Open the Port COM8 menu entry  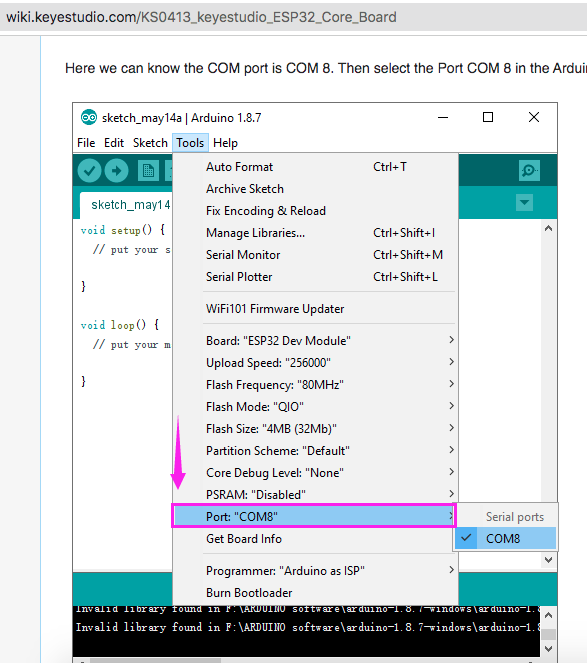(x=314, y=516)
